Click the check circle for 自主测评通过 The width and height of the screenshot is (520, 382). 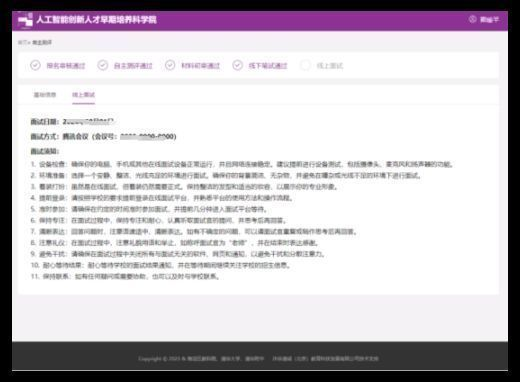pos(103,65)
